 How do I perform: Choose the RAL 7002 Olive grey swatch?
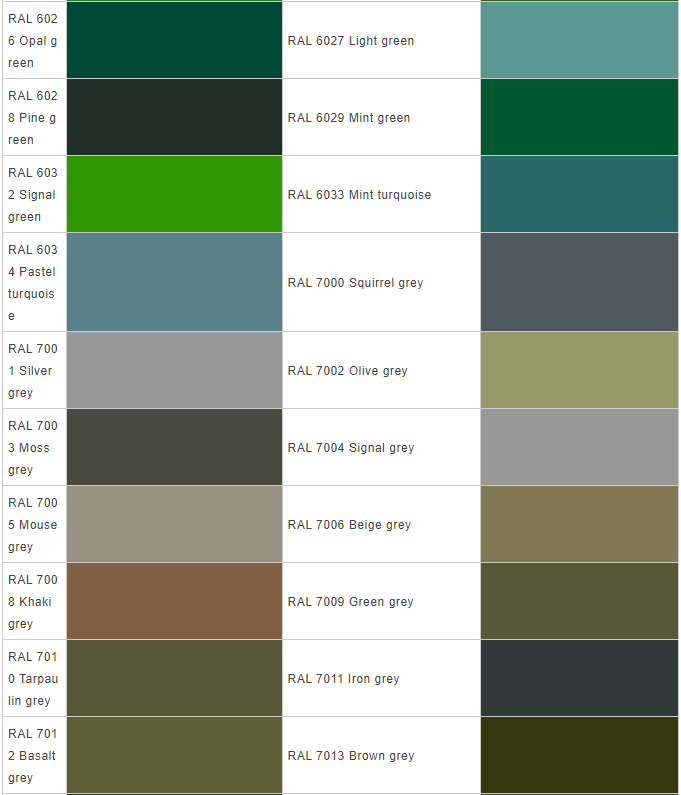pyautogui.click(x=579, y=370)
